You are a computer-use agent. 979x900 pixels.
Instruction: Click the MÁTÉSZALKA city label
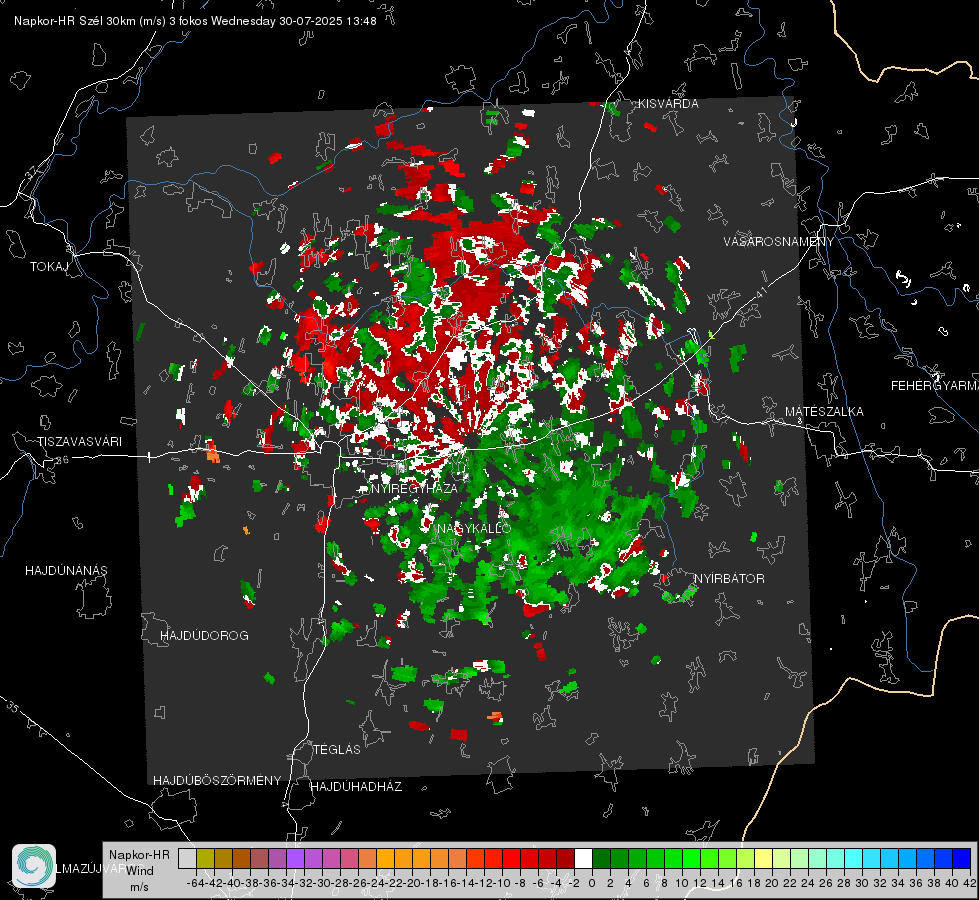point(824,412)
